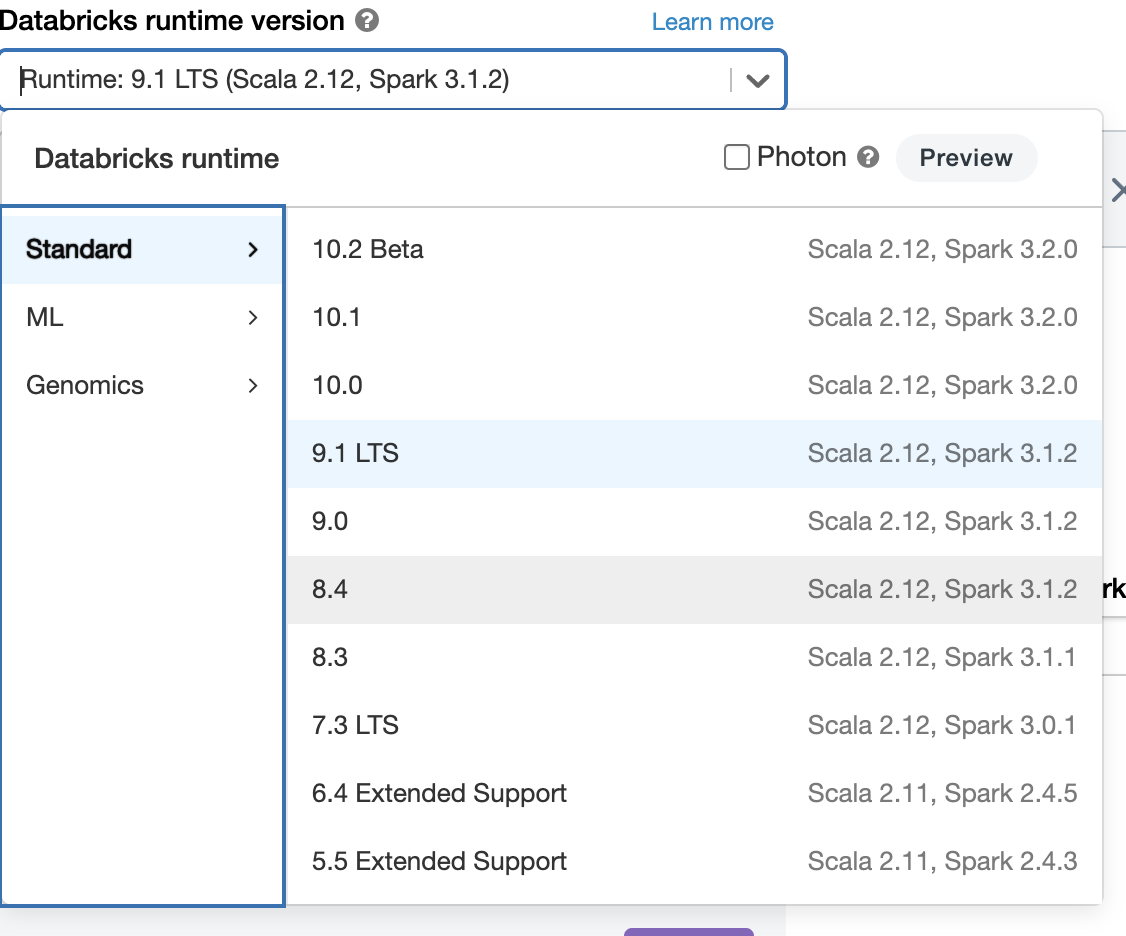Select the 7.3 LTS runtime
Viewport: 1126px width, 936px height.
click(694, 725)
